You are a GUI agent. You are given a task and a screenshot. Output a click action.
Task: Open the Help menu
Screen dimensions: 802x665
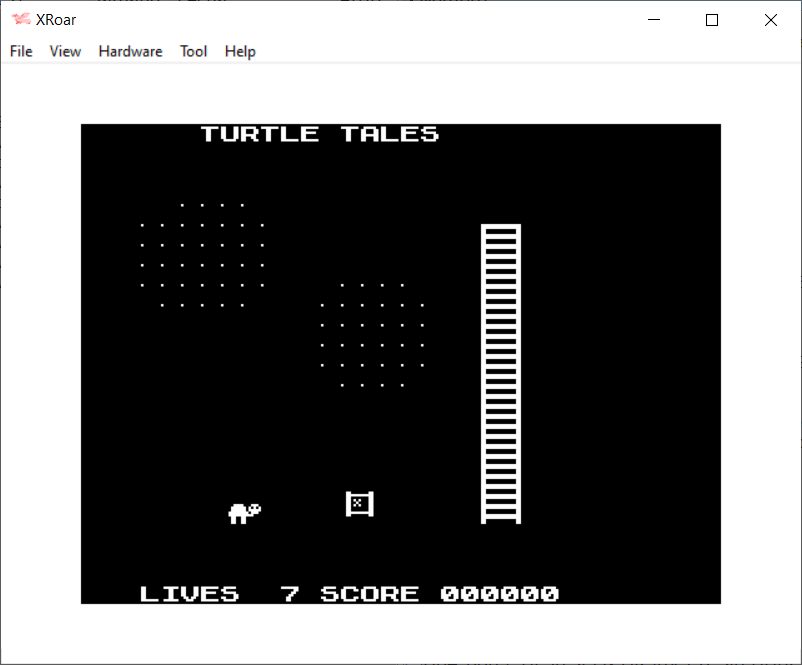240,51
